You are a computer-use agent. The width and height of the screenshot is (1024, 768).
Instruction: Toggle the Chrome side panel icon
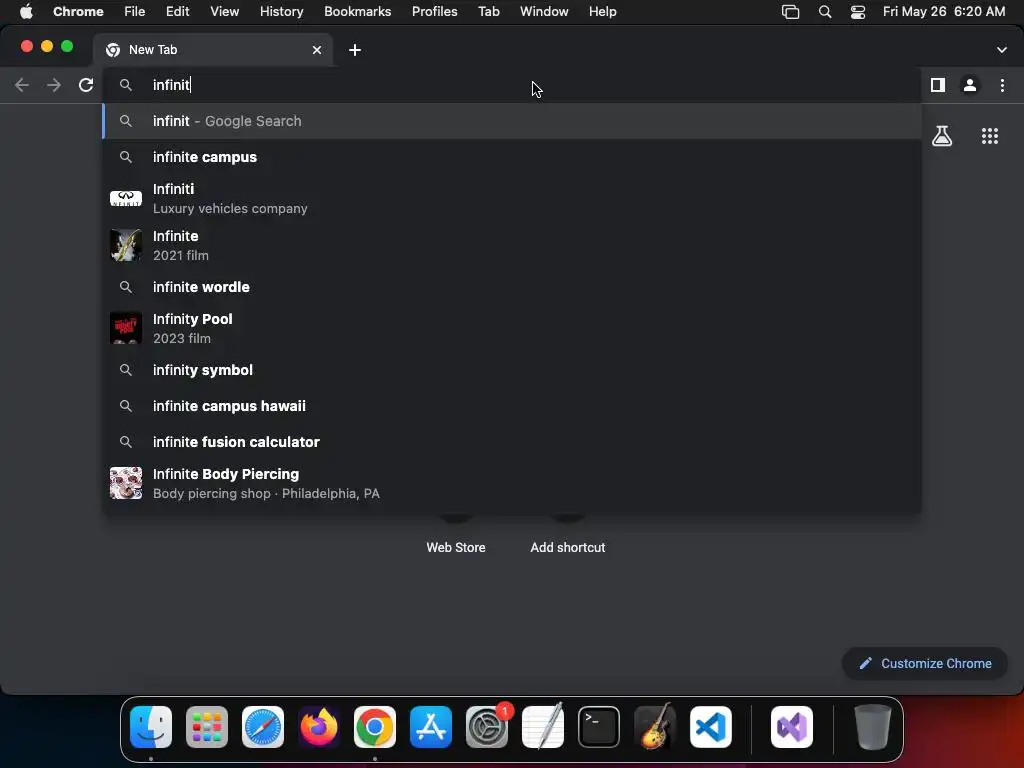[x=938, y=85]
